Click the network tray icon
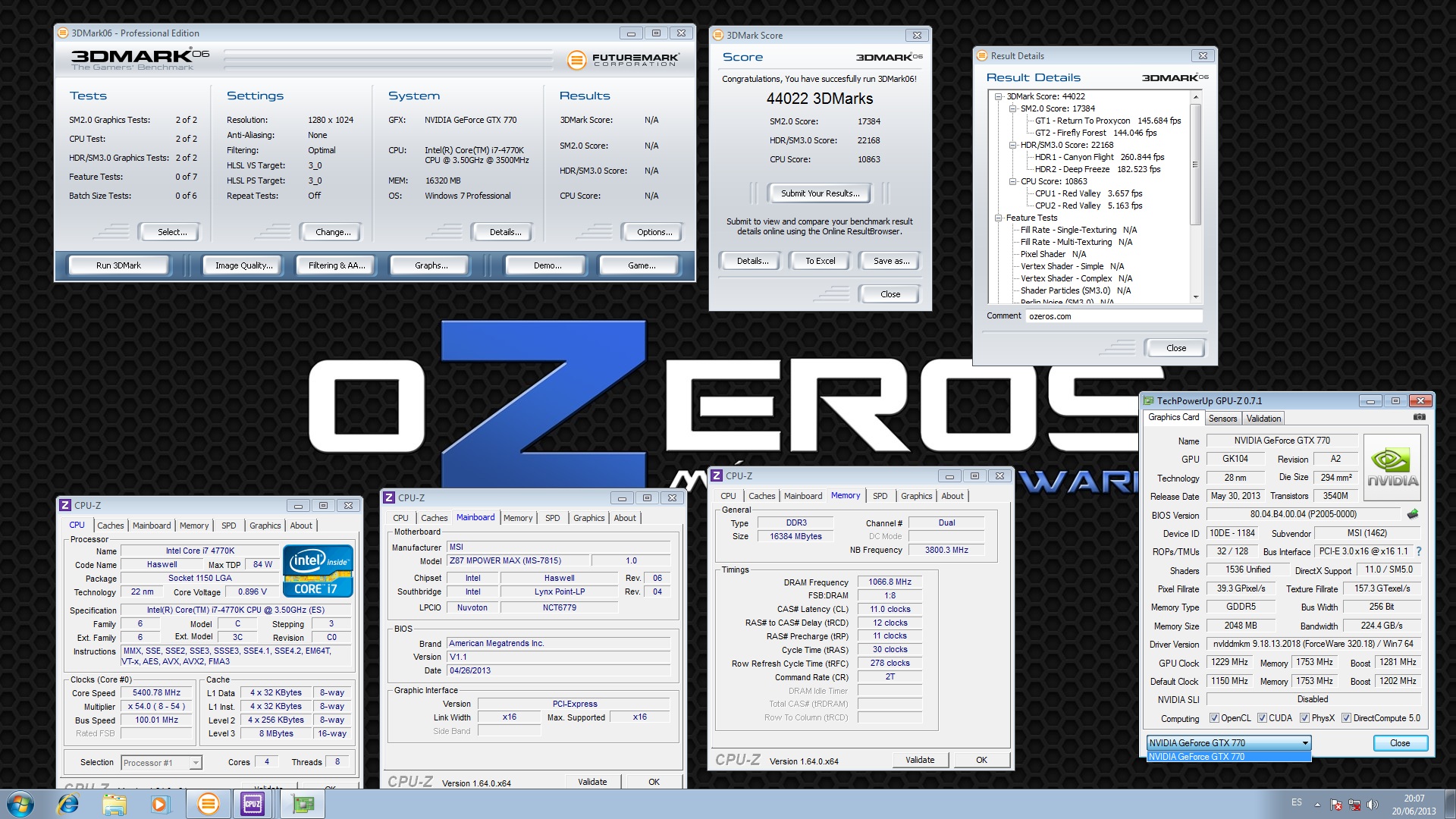Viewport: 1456px width, 819px height. click(x=1354, y=805)
